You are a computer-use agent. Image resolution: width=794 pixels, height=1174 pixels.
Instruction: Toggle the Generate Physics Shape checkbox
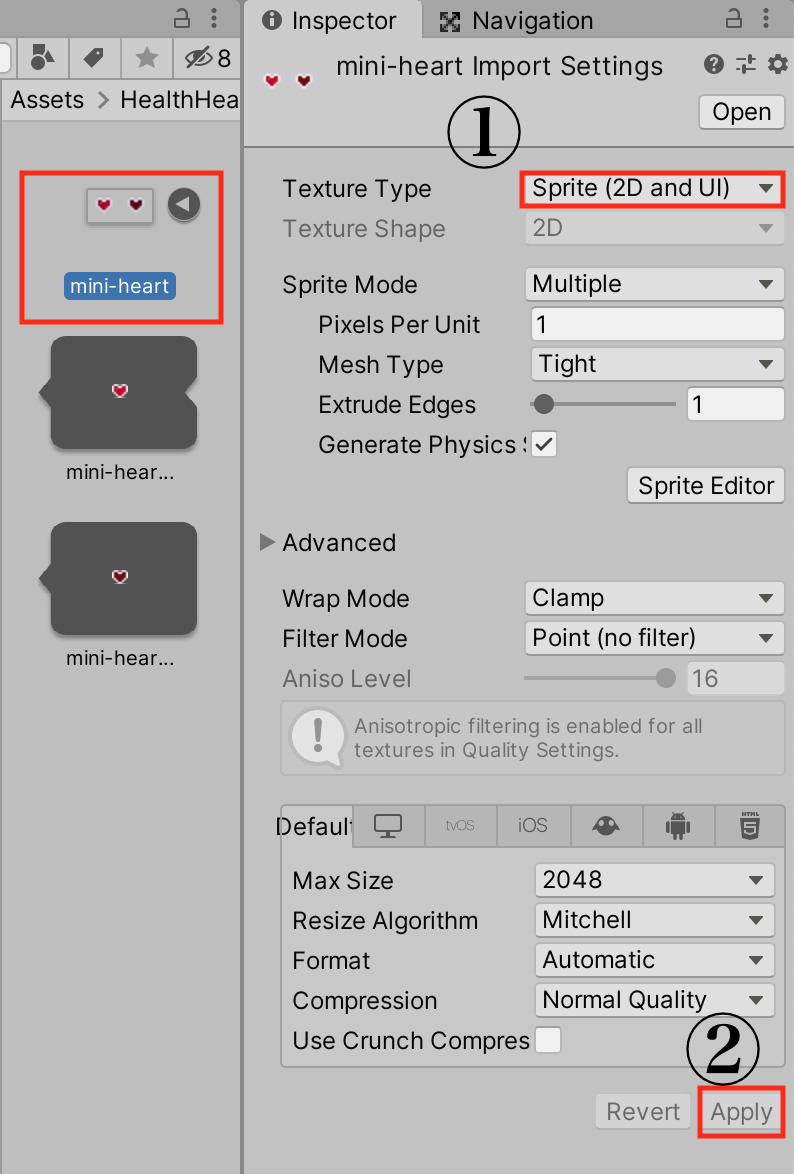(544, 444)
